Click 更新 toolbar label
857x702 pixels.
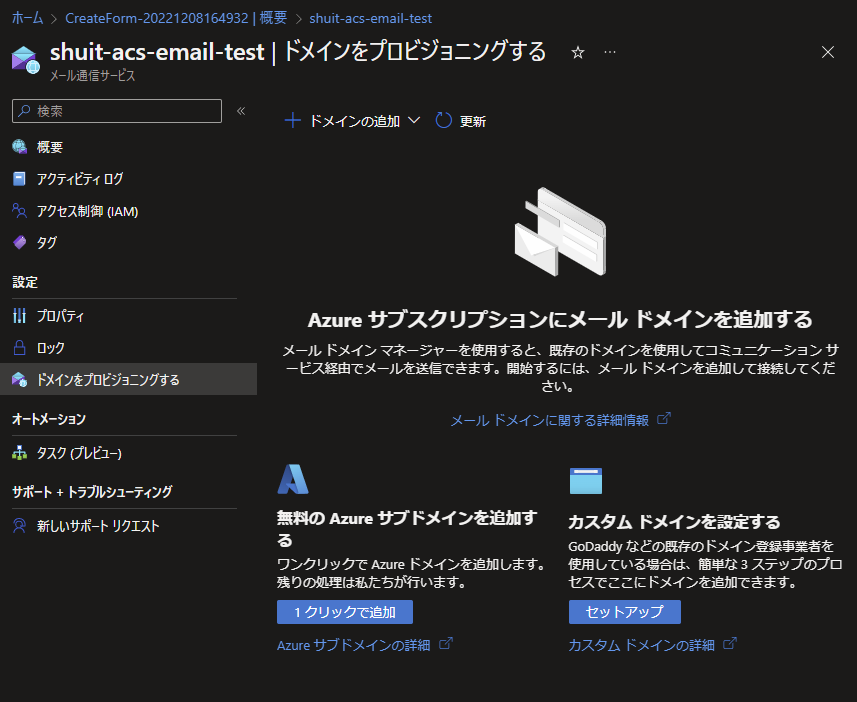(x=473, y=121)
